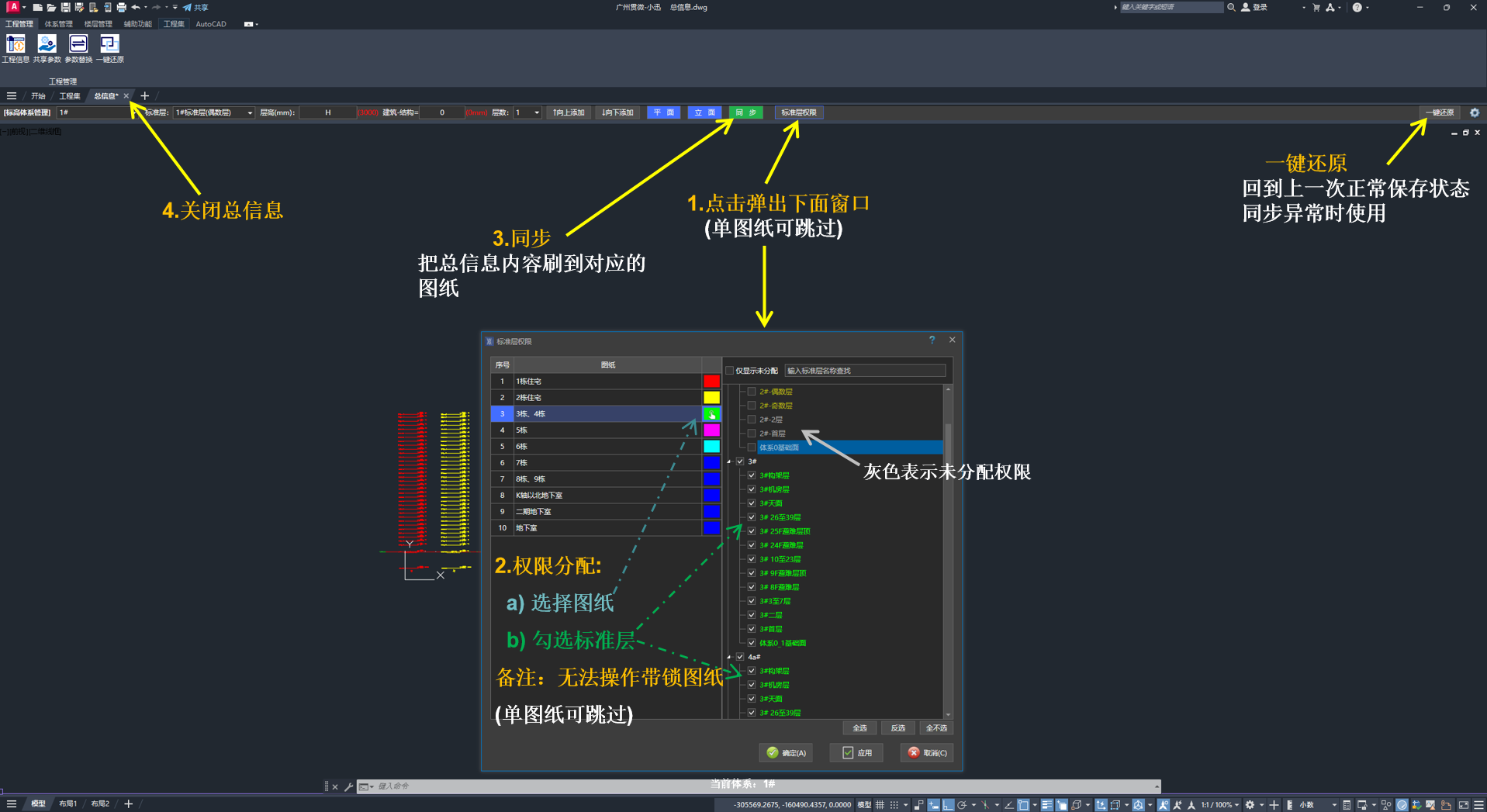This screenshot has width=1487, height=812.
Task: Open the 层数 dropdown
Action: click(x=527, y=112)
